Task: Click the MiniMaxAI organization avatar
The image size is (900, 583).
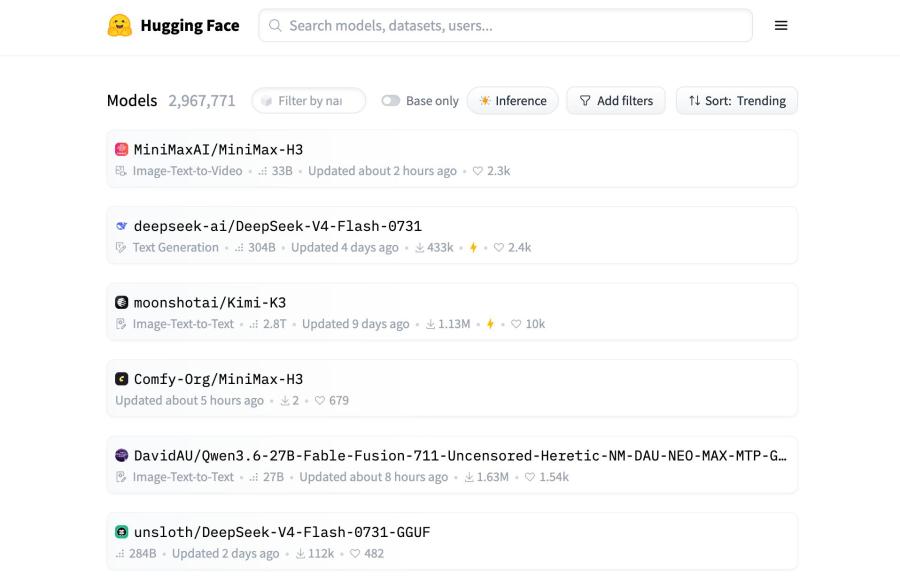Action: point(121,149)
